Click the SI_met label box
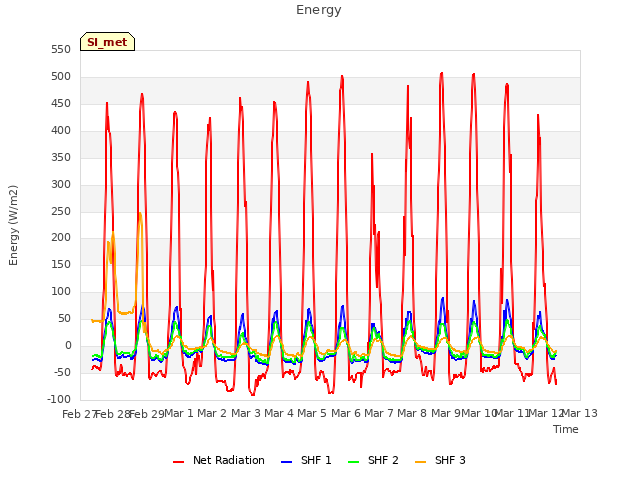 (x=107, y=42)
